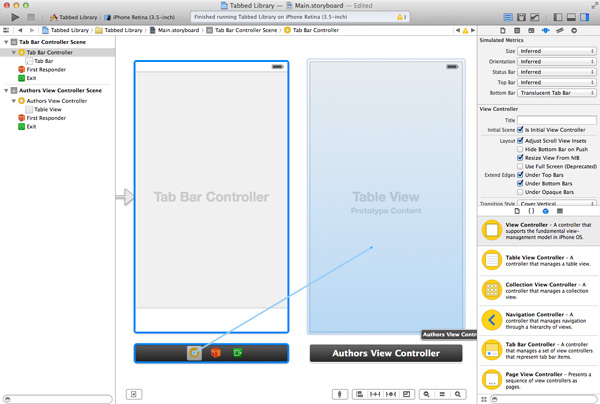Toggle Adjust Scroll View Insets
This screenshot has height=404, width=600.
[x=520, y=141]
